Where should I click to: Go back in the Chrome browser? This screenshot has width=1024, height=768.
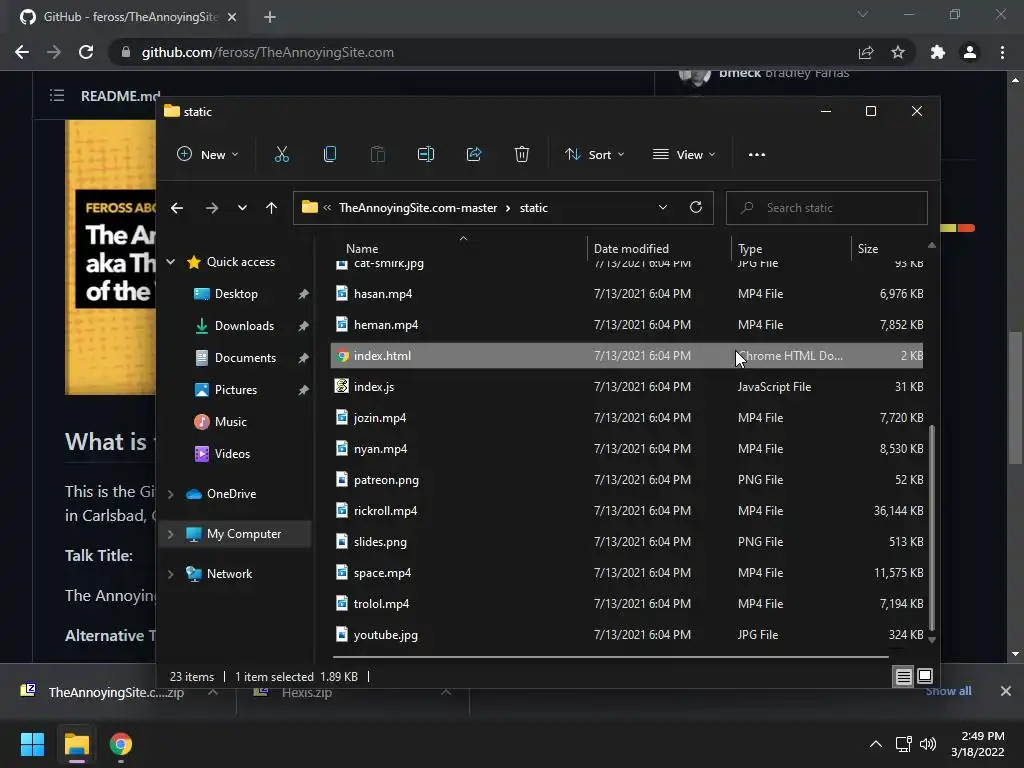coord(22,52)
